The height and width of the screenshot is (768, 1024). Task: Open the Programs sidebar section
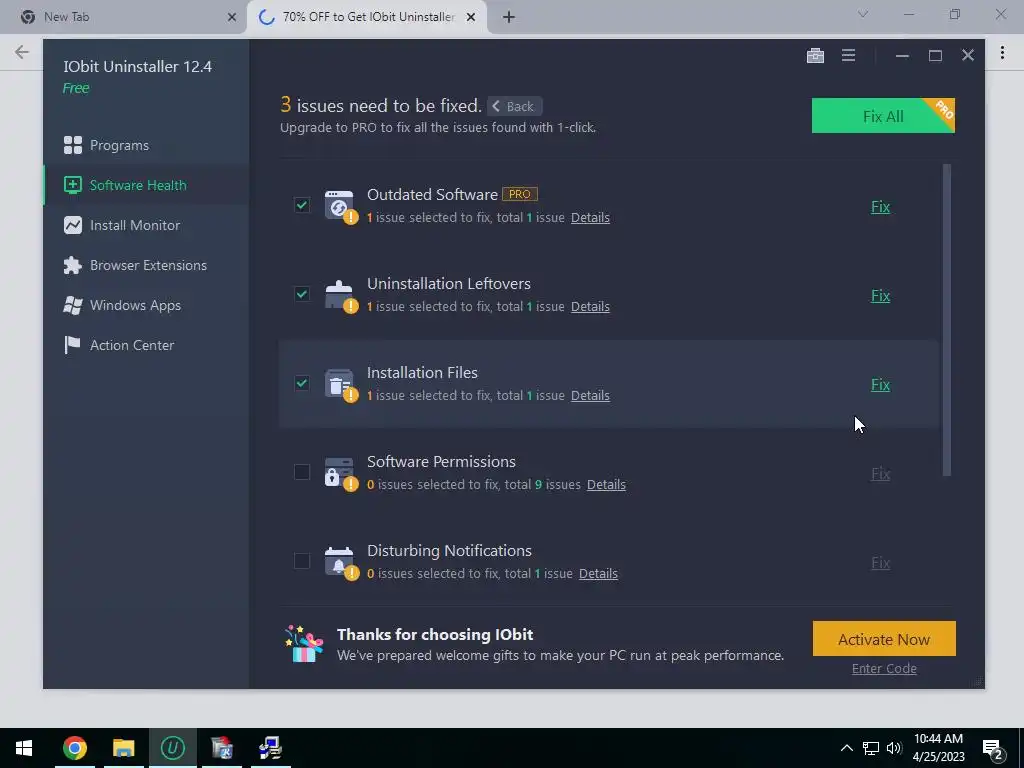[146, 145]
